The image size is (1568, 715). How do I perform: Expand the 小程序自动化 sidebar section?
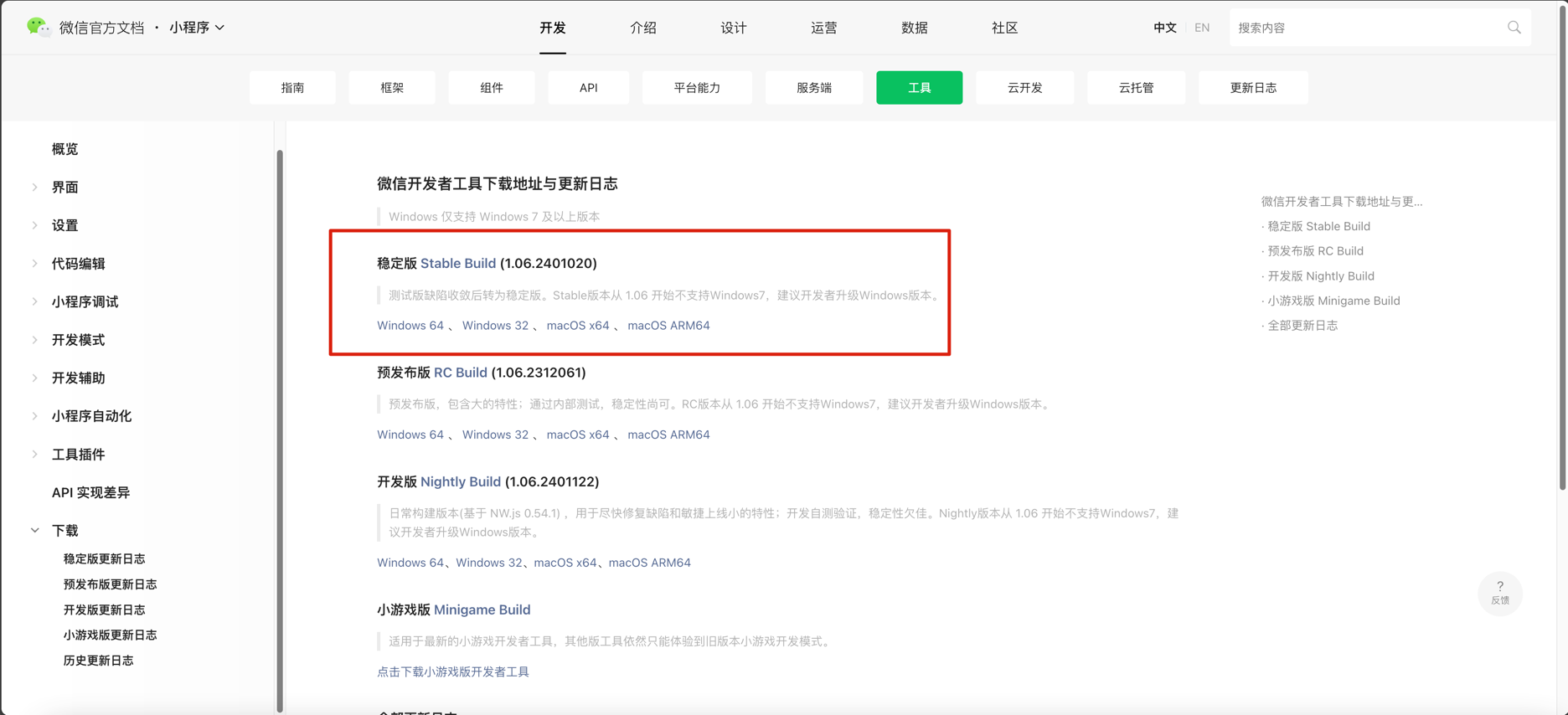point(35,415)
